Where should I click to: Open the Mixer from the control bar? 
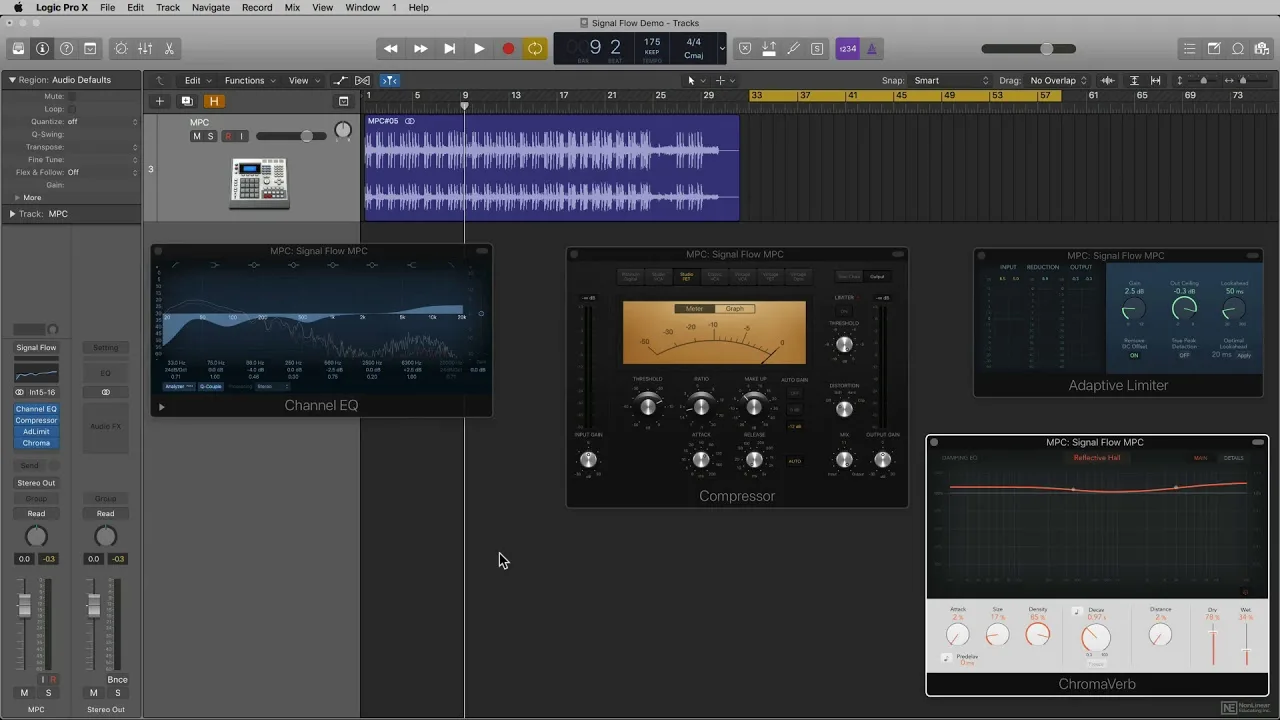pyautogui.click(x=145, y=49)
